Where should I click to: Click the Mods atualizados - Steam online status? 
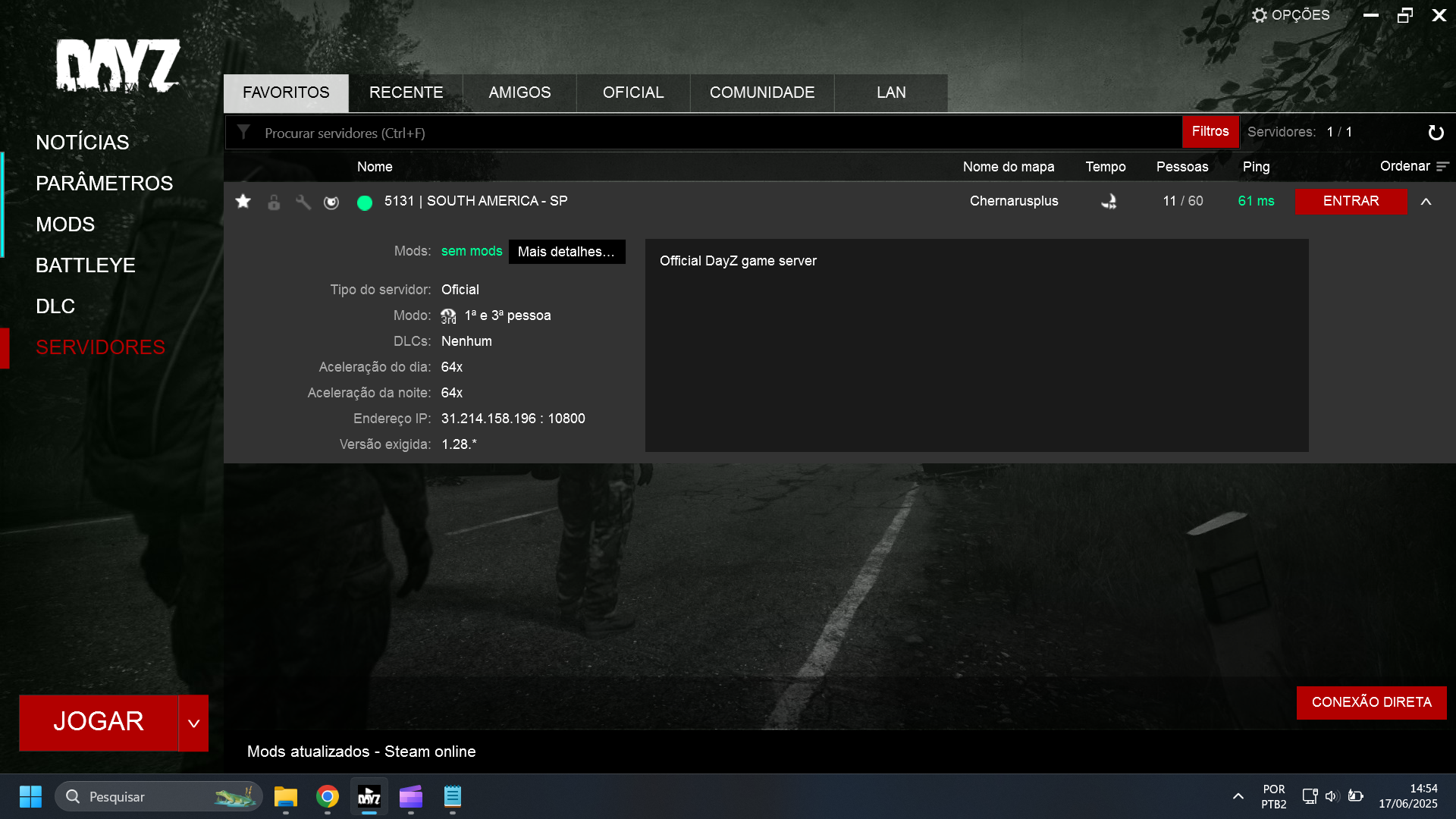tap(362, 752)
